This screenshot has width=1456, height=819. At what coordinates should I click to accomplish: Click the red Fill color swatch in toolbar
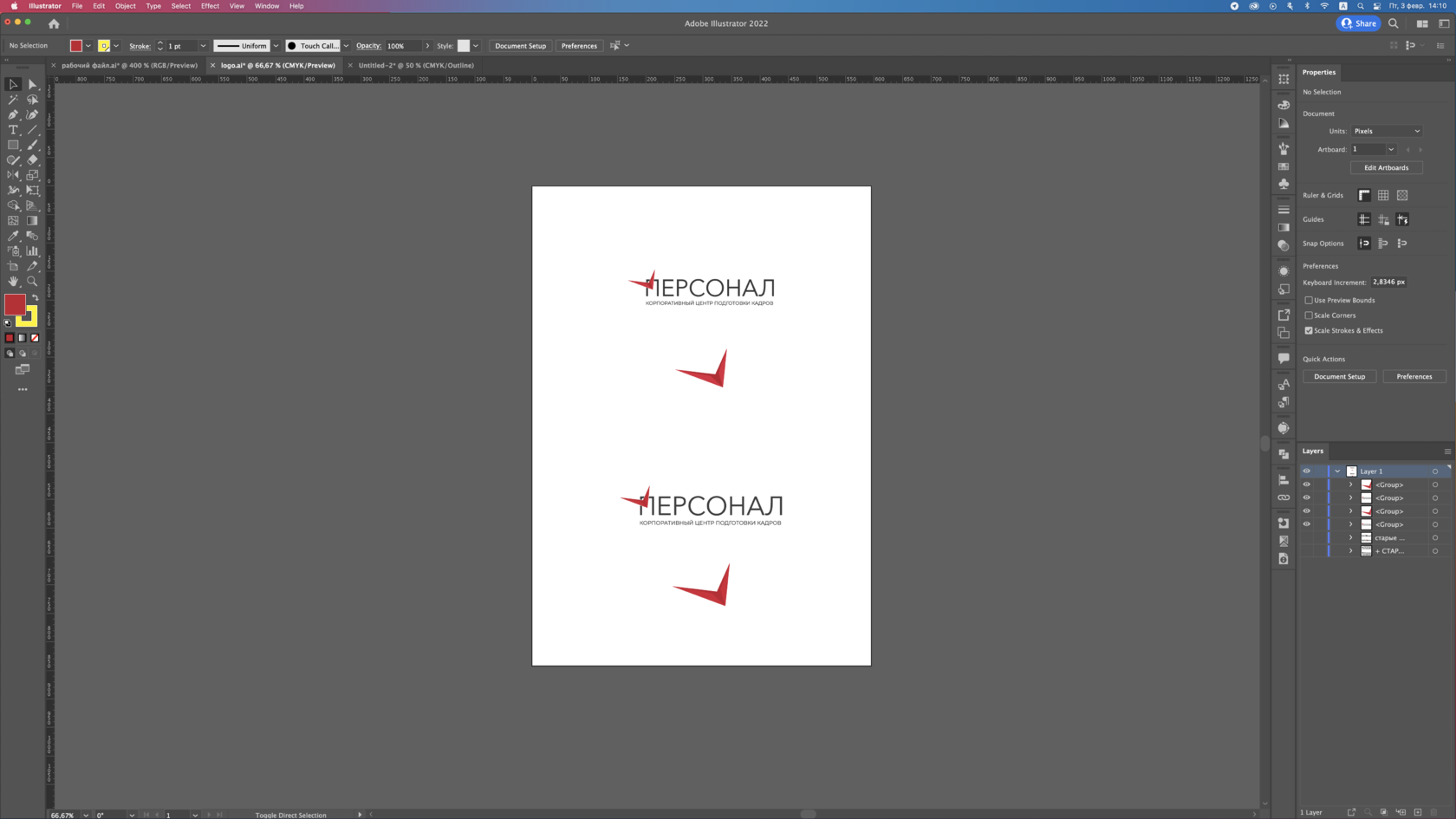tap(15, 304)
